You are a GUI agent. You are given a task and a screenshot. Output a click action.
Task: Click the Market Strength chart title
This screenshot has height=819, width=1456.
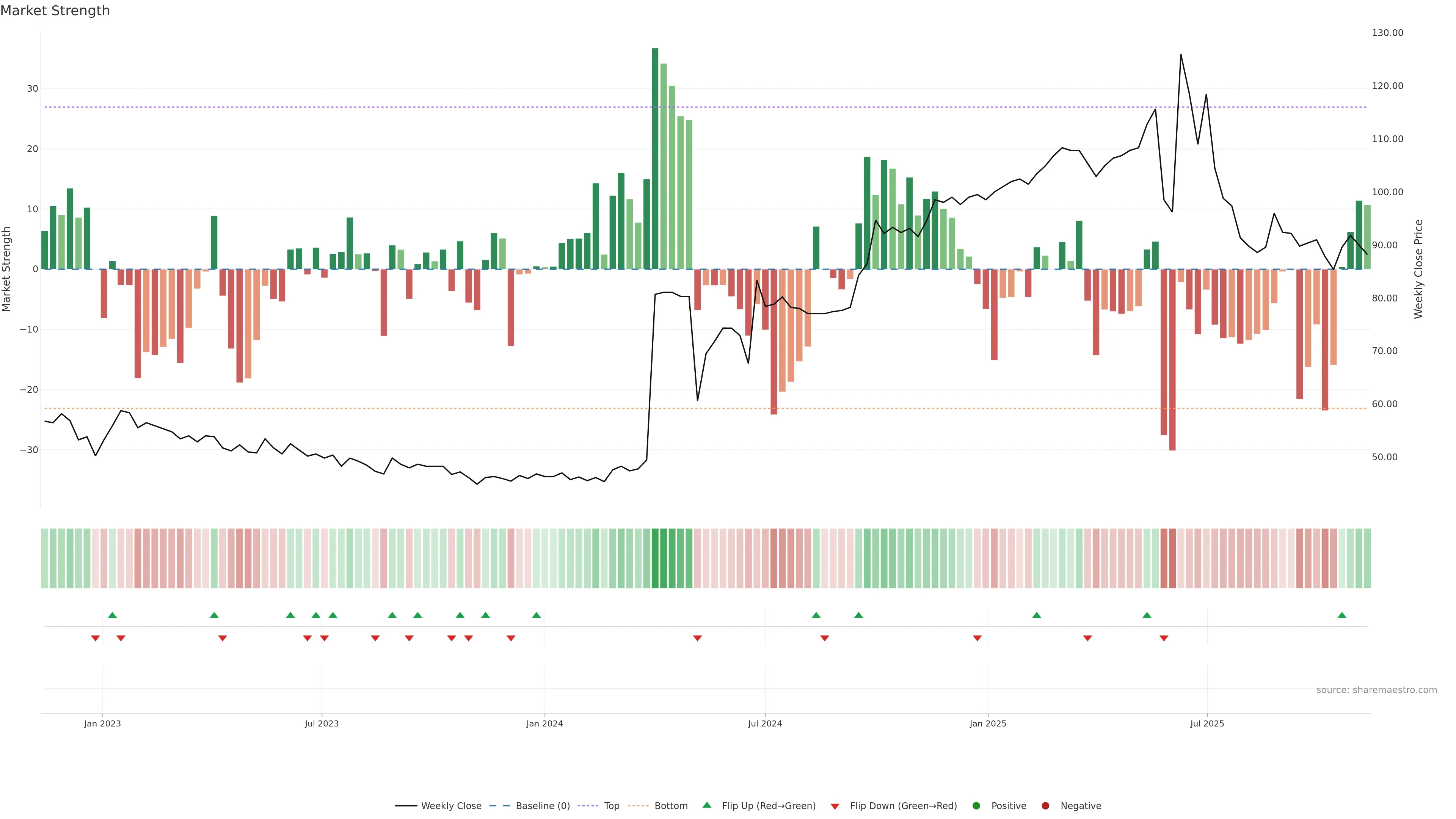tap(55, 11)
